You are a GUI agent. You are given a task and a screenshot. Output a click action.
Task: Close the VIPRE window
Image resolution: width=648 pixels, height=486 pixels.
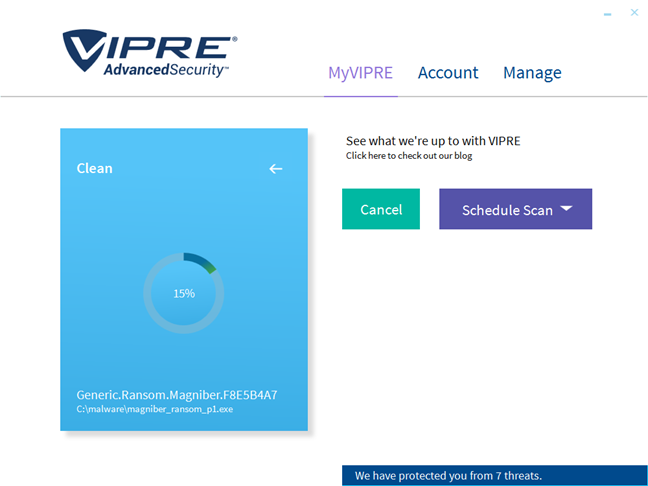634,13
